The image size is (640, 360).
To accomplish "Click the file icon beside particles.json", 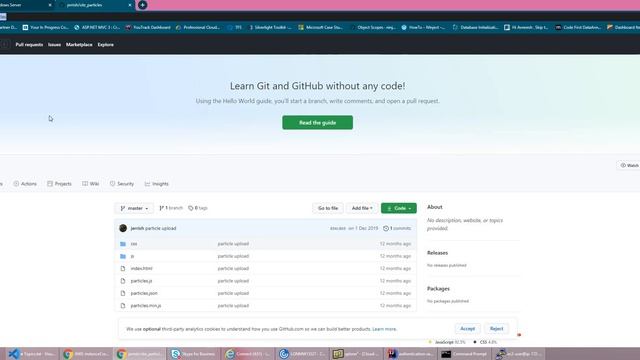I will click(x=123, y=293).
